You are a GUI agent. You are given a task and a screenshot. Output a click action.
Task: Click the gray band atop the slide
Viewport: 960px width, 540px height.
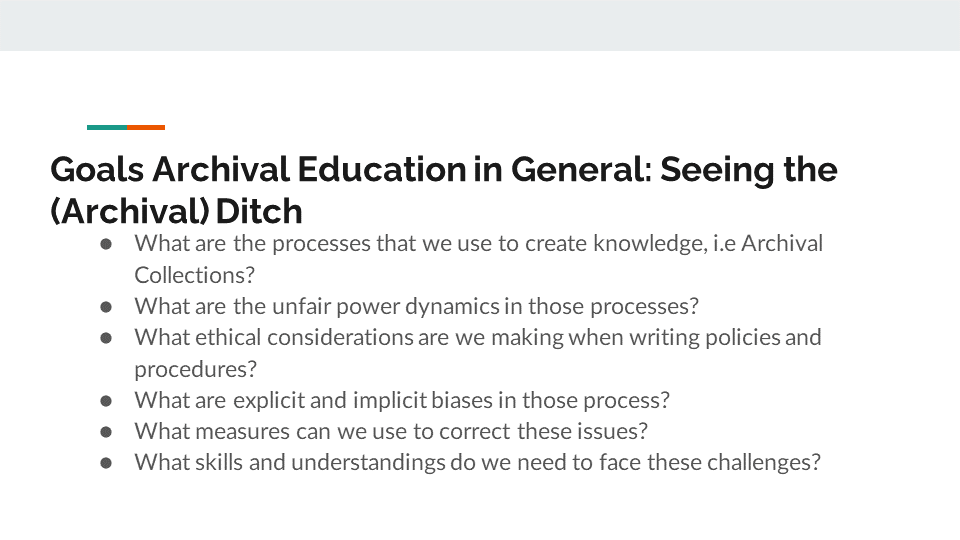480,25
